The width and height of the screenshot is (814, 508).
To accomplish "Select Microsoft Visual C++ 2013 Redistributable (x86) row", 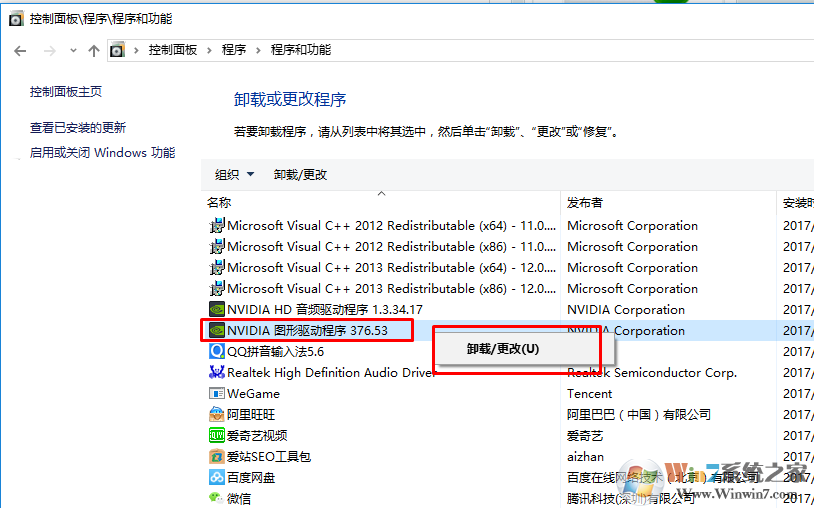I will click(x=391, y=289).
